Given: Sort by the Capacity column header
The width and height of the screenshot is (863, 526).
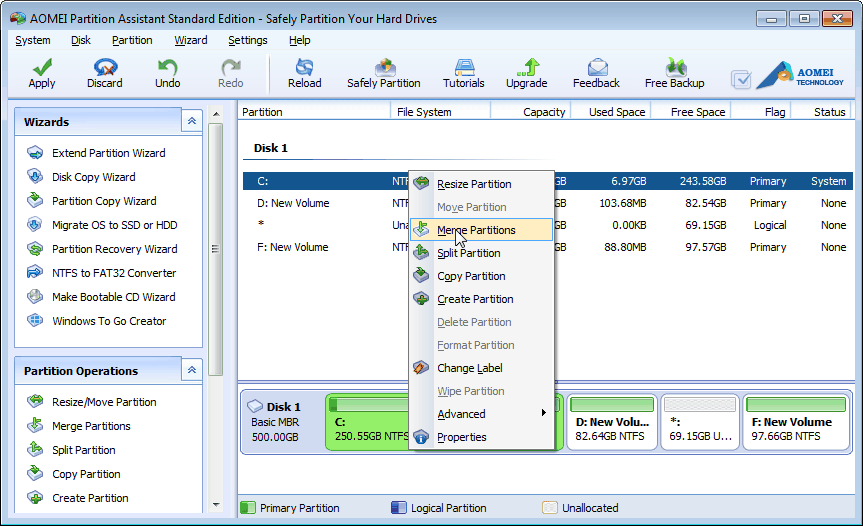Looking at the screenshot, I should pos(531,112).
